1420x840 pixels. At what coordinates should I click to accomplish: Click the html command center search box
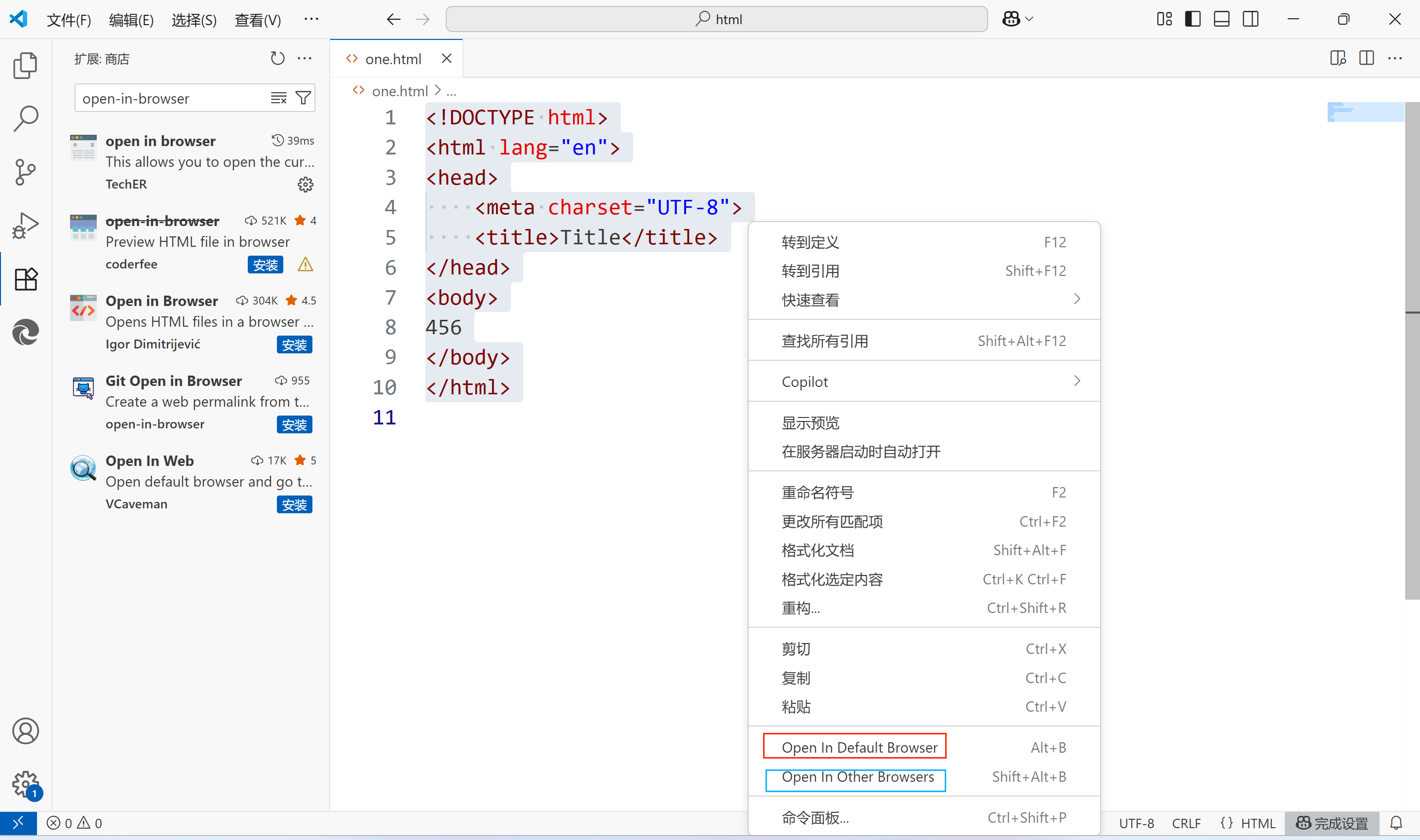tap(717, 19)
